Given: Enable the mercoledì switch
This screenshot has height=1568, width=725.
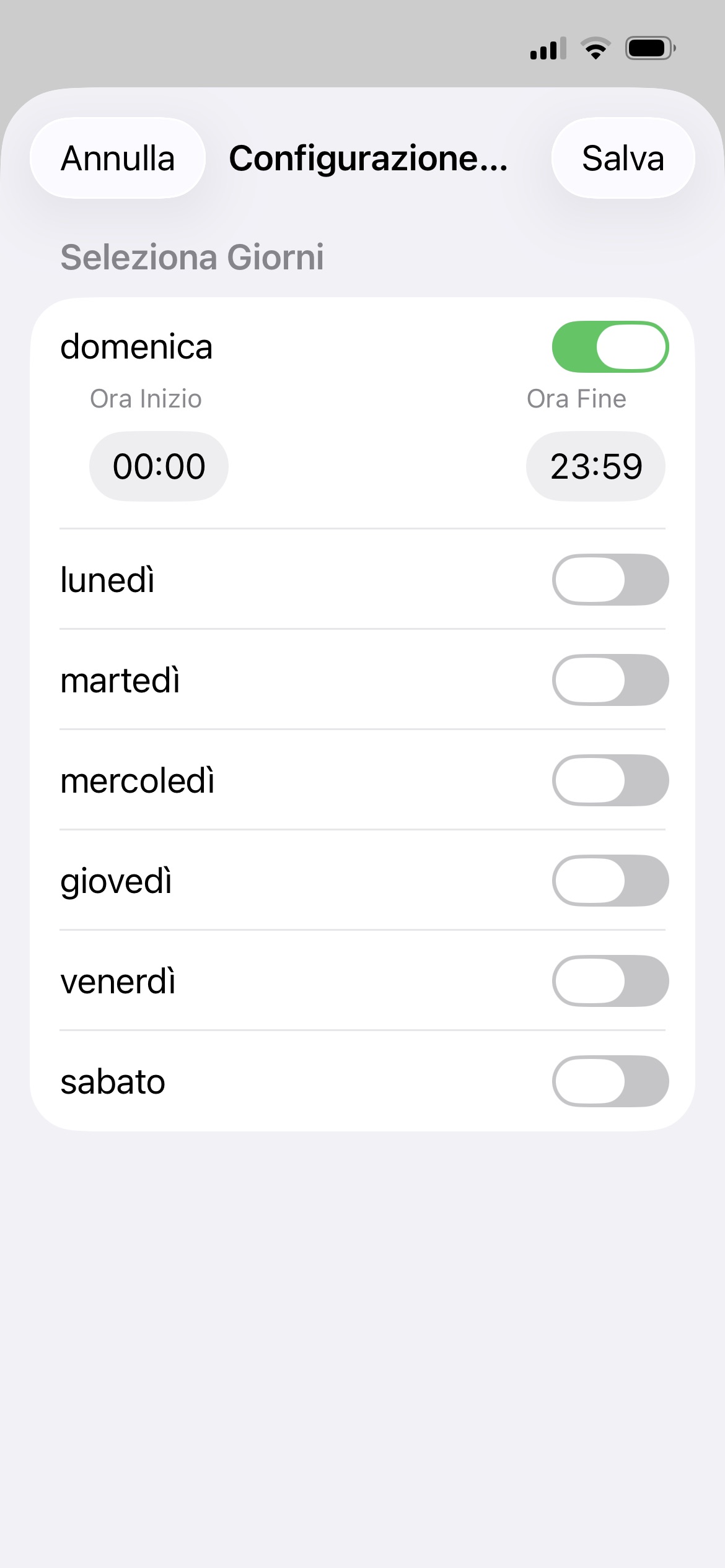Looking at the screenshot, I should pos(610,780).
